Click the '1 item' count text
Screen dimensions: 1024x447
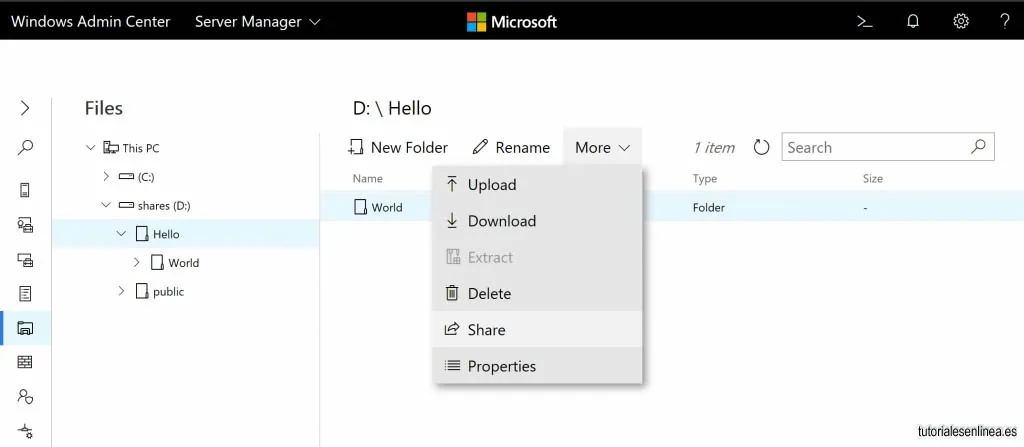[714, 148]
